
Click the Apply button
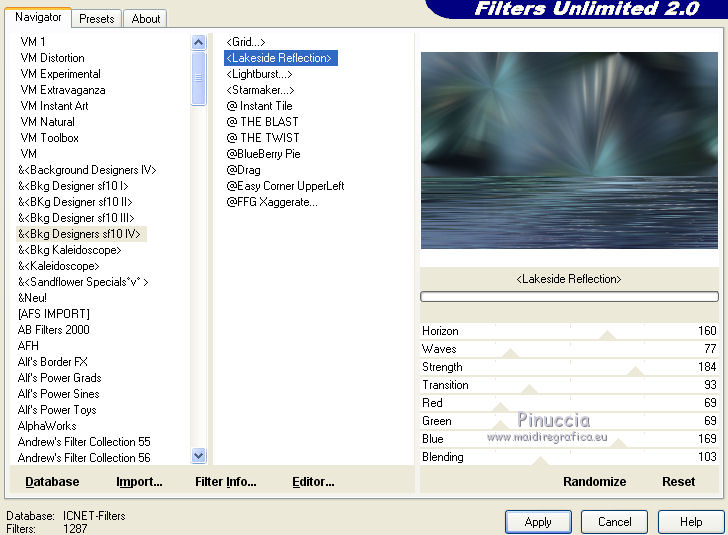(x=538, y=522)
